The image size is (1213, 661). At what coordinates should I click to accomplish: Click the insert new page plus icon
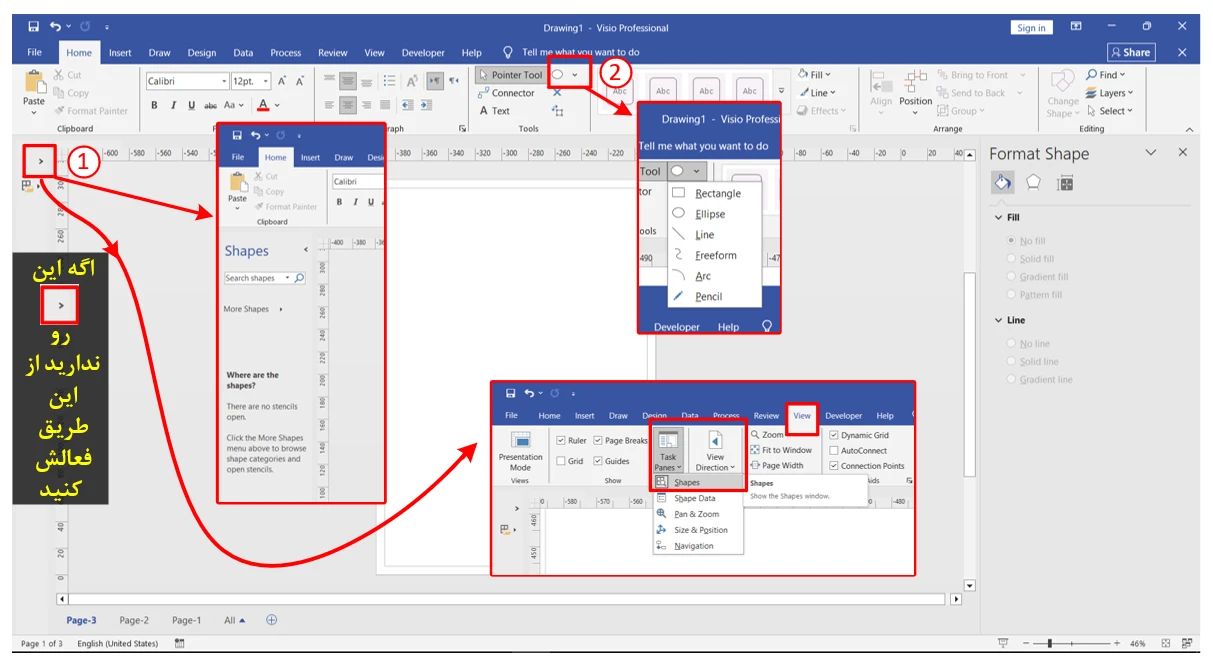pos(271,620)
